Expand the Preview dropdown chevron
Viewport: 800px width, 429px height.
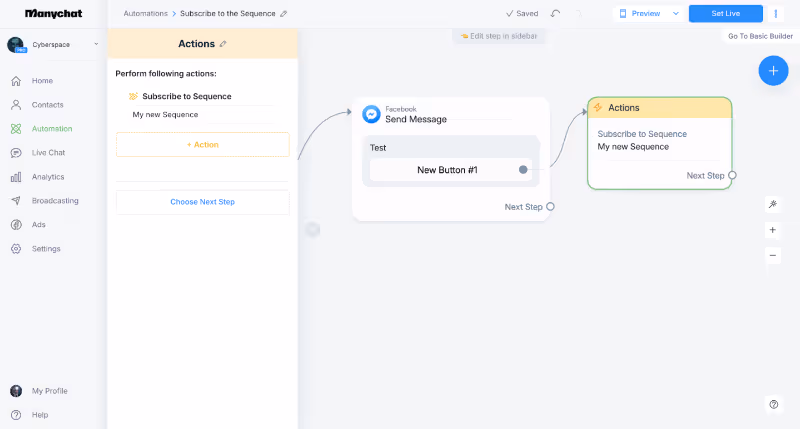pyautogui.click(x=676, y=14)
